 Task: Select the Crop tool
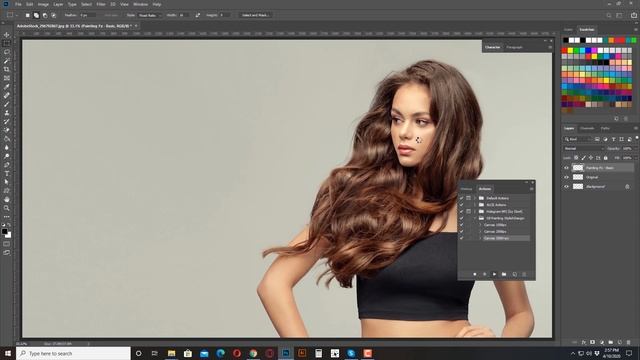tap(7, 69)
